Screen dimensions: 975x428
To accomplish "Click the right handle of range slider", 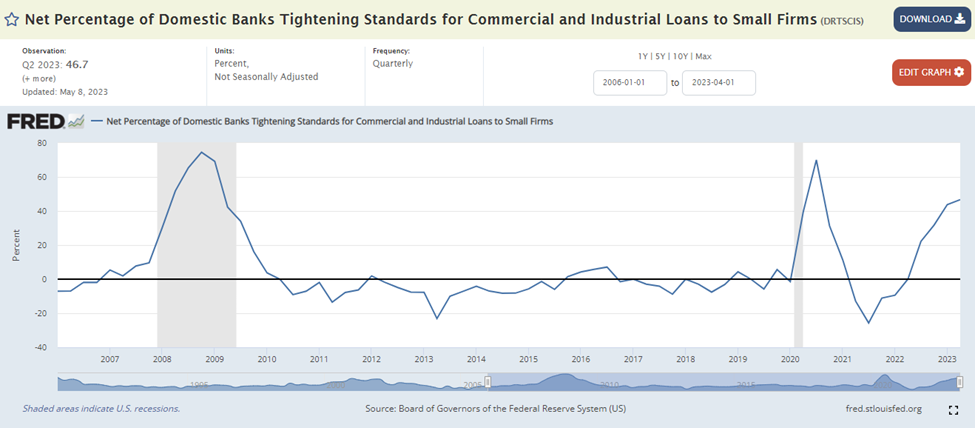I will point(960,381).
